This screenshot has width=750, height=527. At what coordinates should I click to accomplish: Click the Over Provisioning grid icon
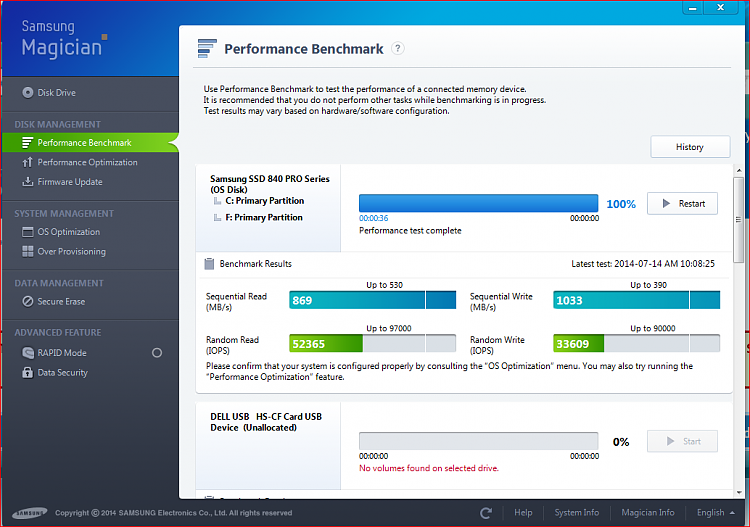(x=28, y=252)
